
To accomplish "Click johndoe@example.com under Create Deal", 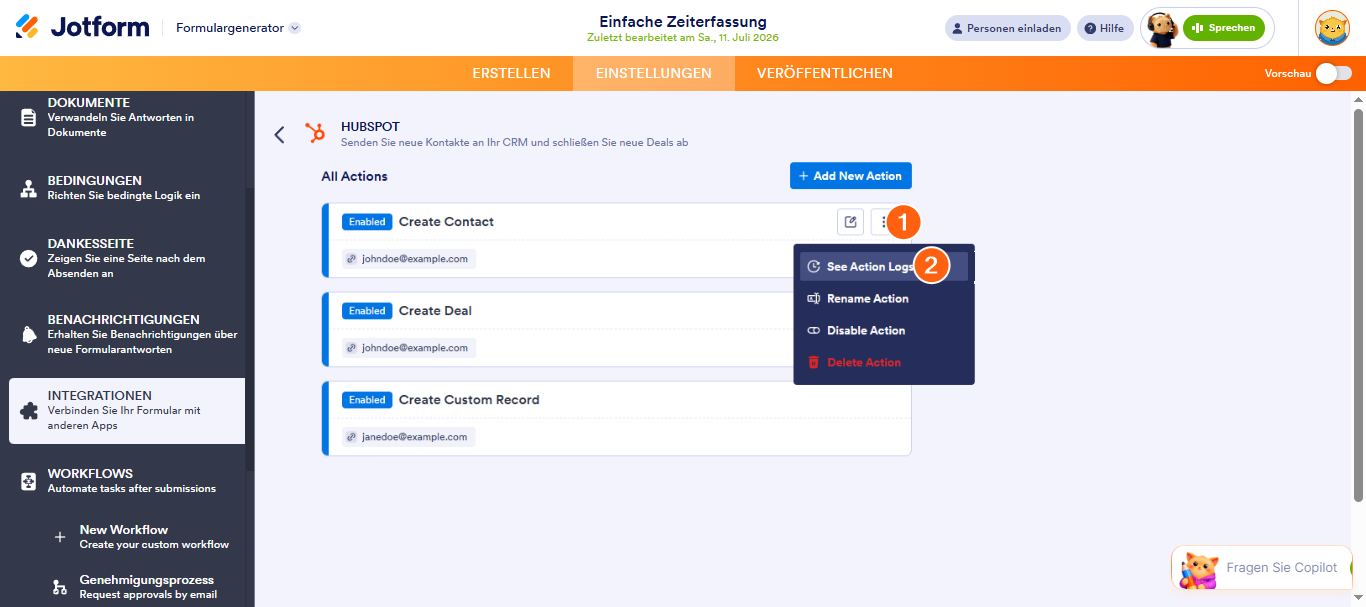I will pos(408,348).
